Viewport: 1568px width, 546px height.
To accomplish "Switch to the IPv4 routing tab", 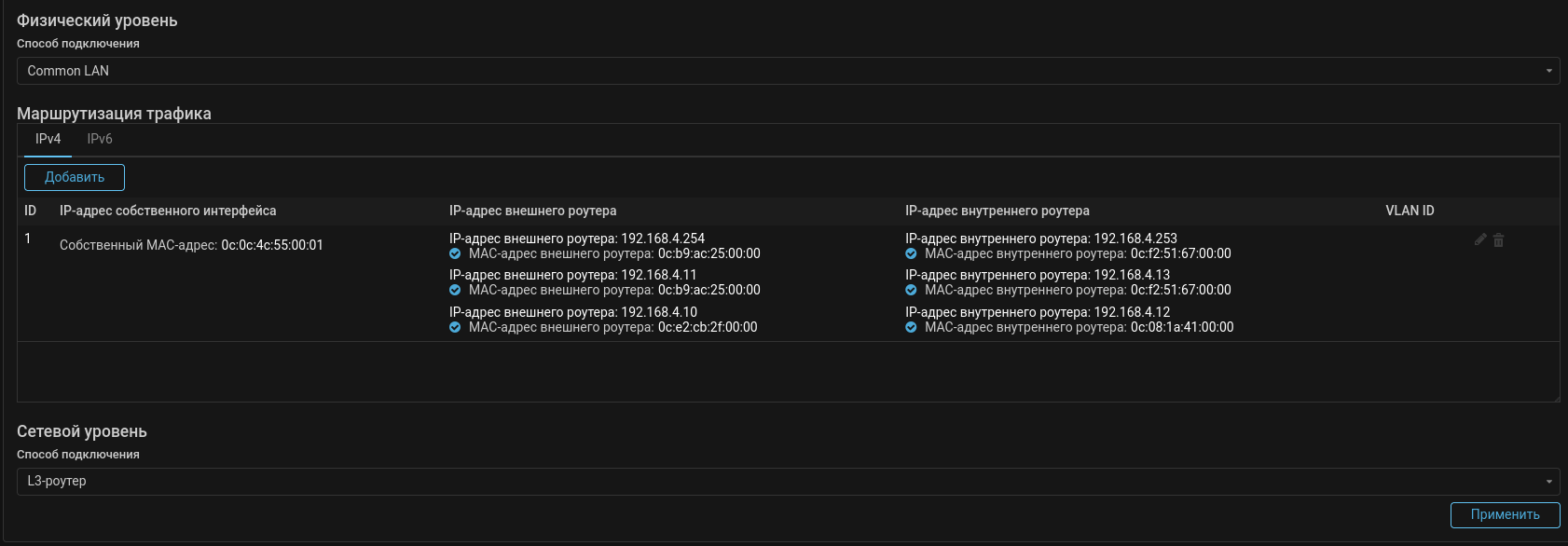I will point(48,139).
